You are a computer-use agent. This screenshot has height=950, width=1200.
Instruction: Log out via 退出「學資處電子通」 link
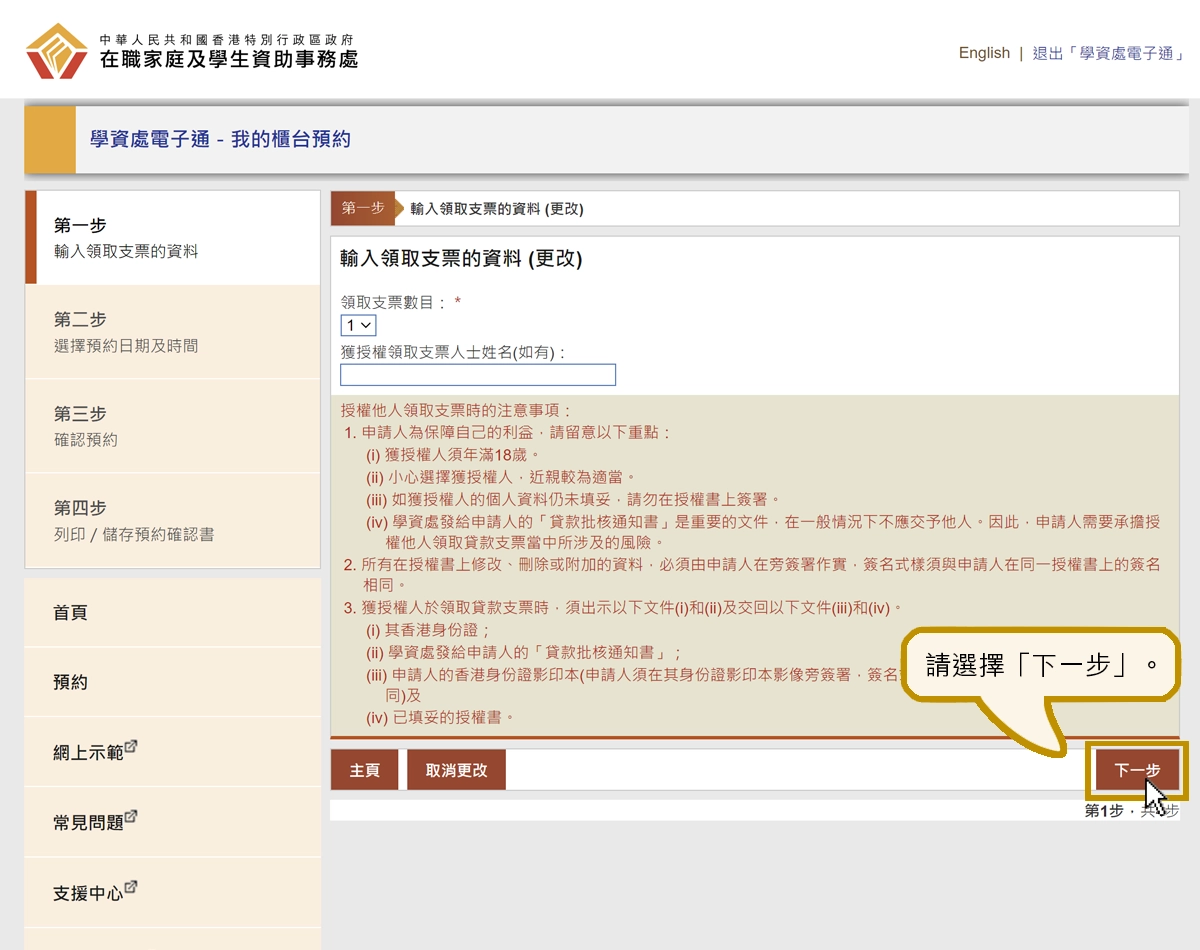click(x=1108, y=53)
